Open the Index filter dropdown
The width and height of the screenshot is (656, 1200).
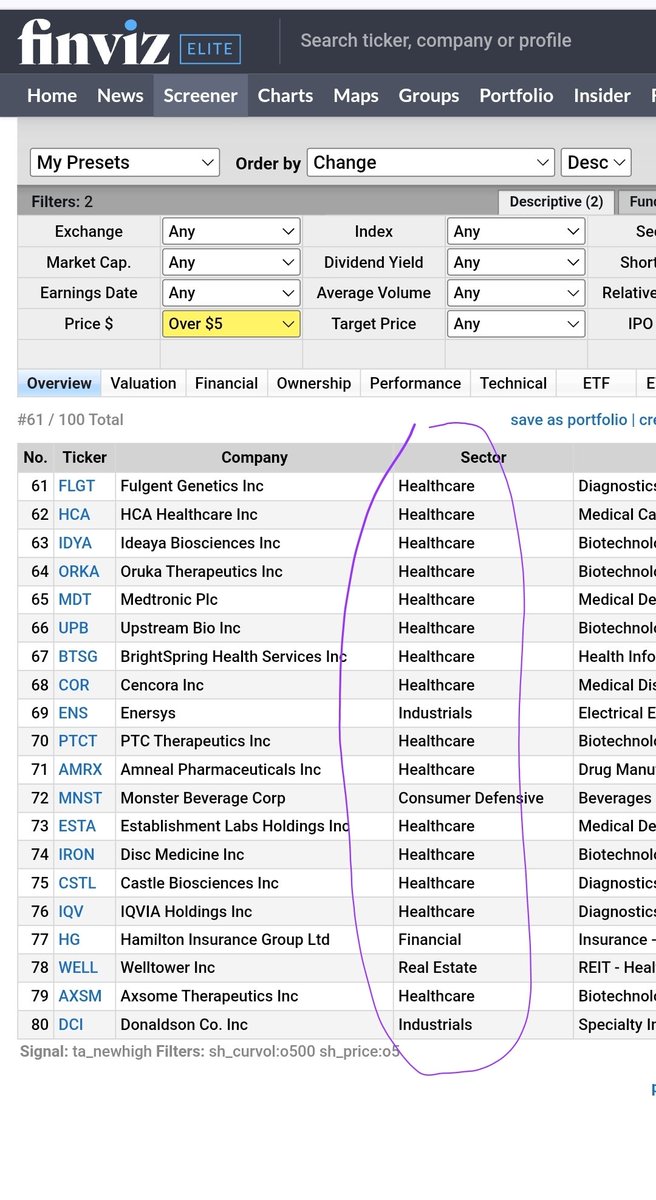click(x=516, y=231)
